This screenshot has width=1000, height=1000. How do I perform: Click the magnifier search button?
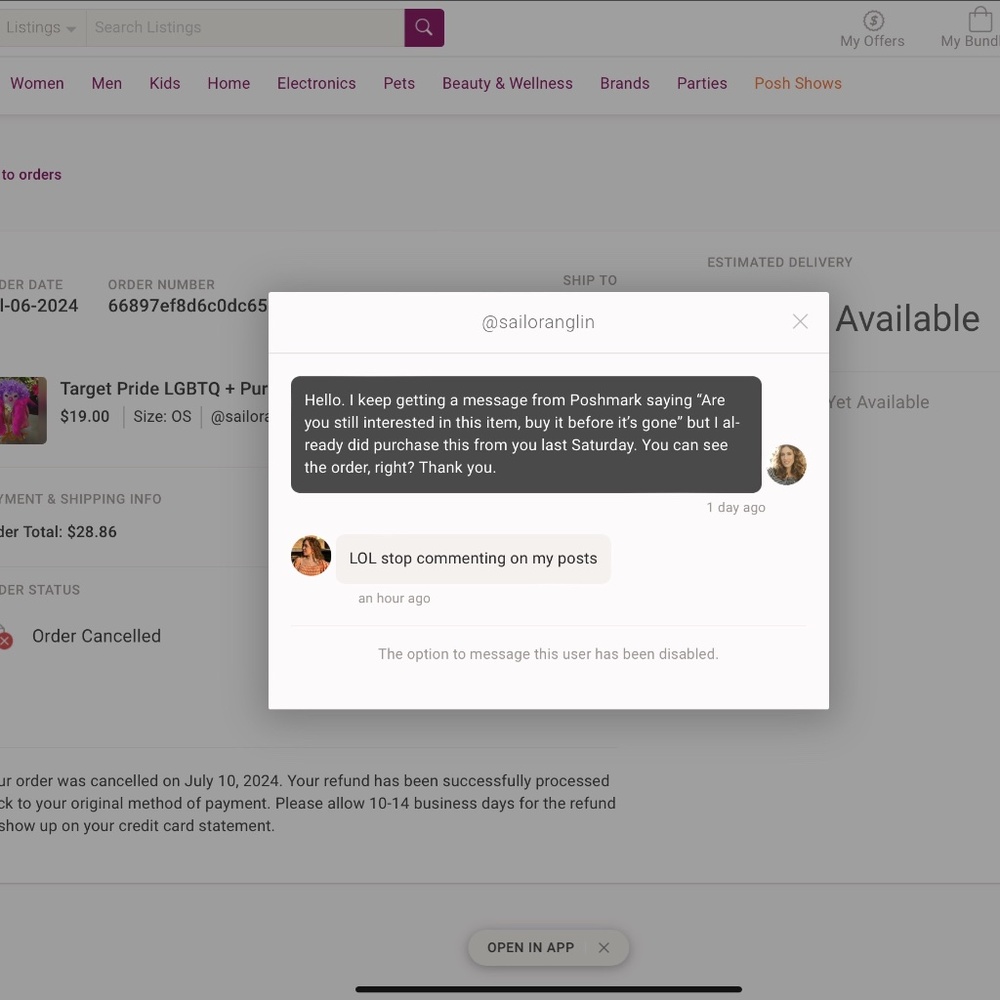coord(424,27)
